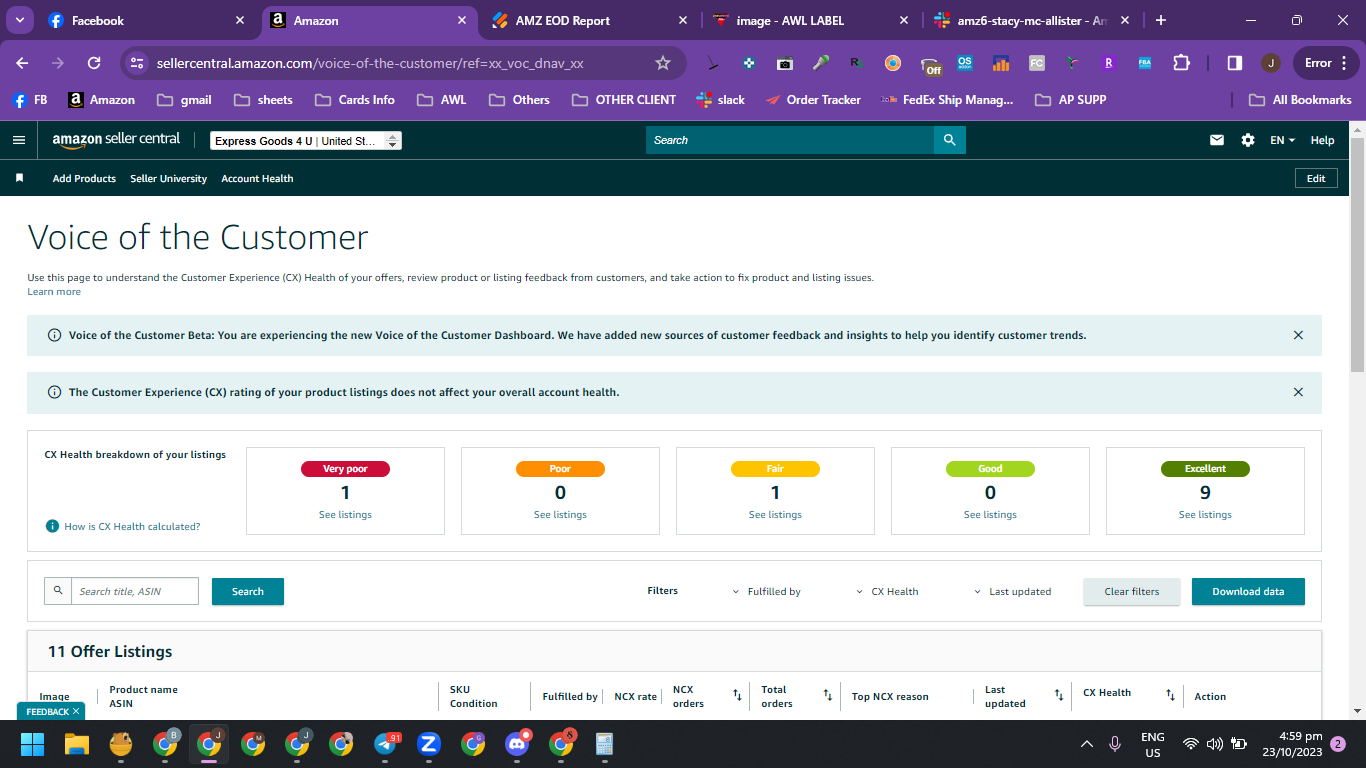Screen dimensions: 1366x768
Task: Go back using the browser back arrow
Action: (x=22, y=63)
